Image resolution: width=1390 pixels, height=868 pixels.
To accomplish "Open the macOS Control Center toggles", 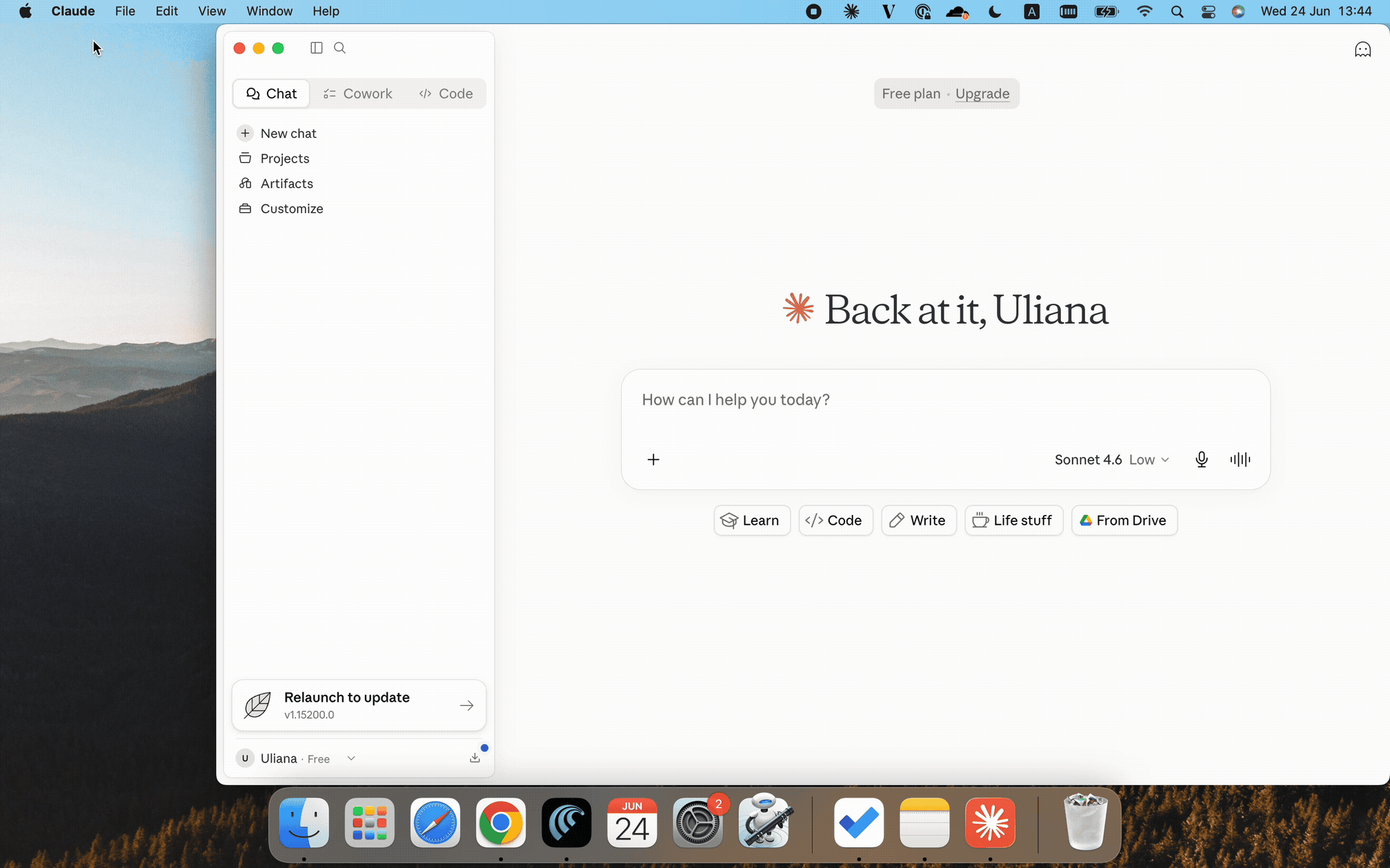I will coord(1208,11).
